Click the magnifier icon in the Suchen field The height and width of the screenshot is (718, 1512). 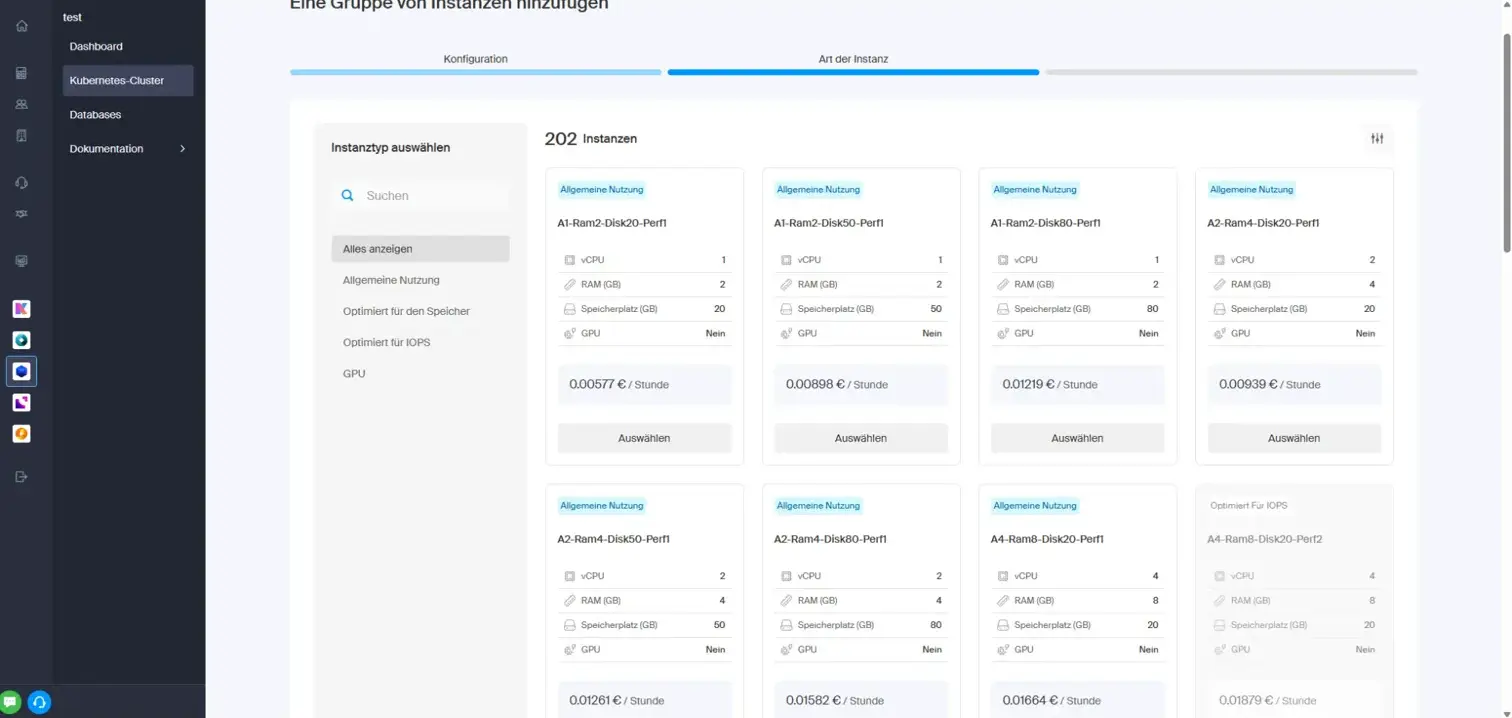tap(347, 195)
